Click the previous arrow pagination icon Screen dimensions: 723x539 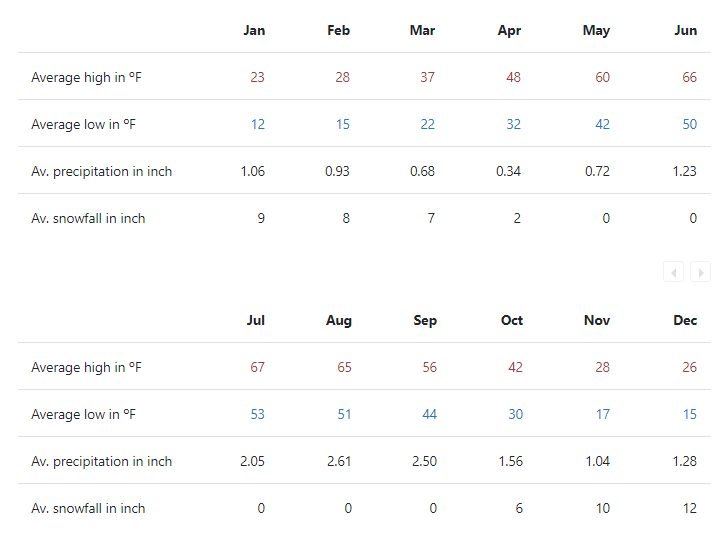pos(673,272)
